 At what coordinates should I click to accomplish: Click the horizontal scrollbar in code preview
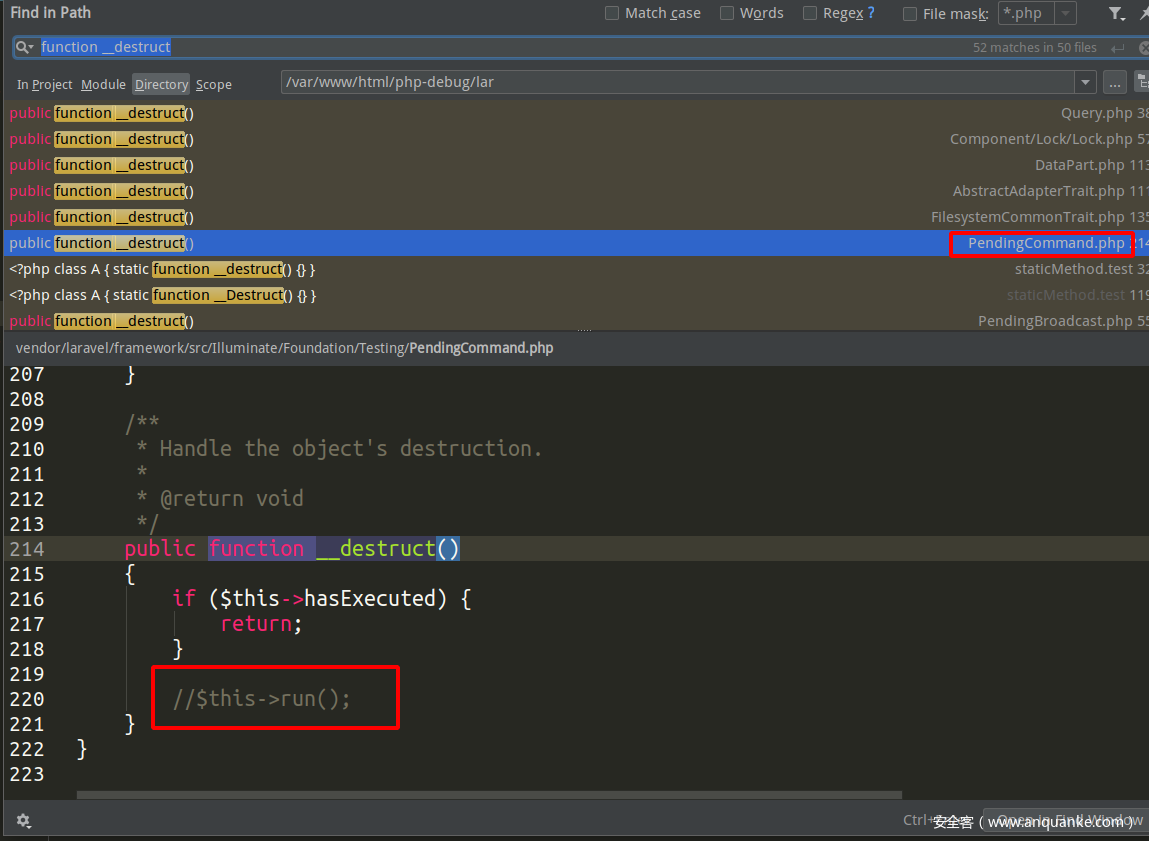(x=488, y=795)
